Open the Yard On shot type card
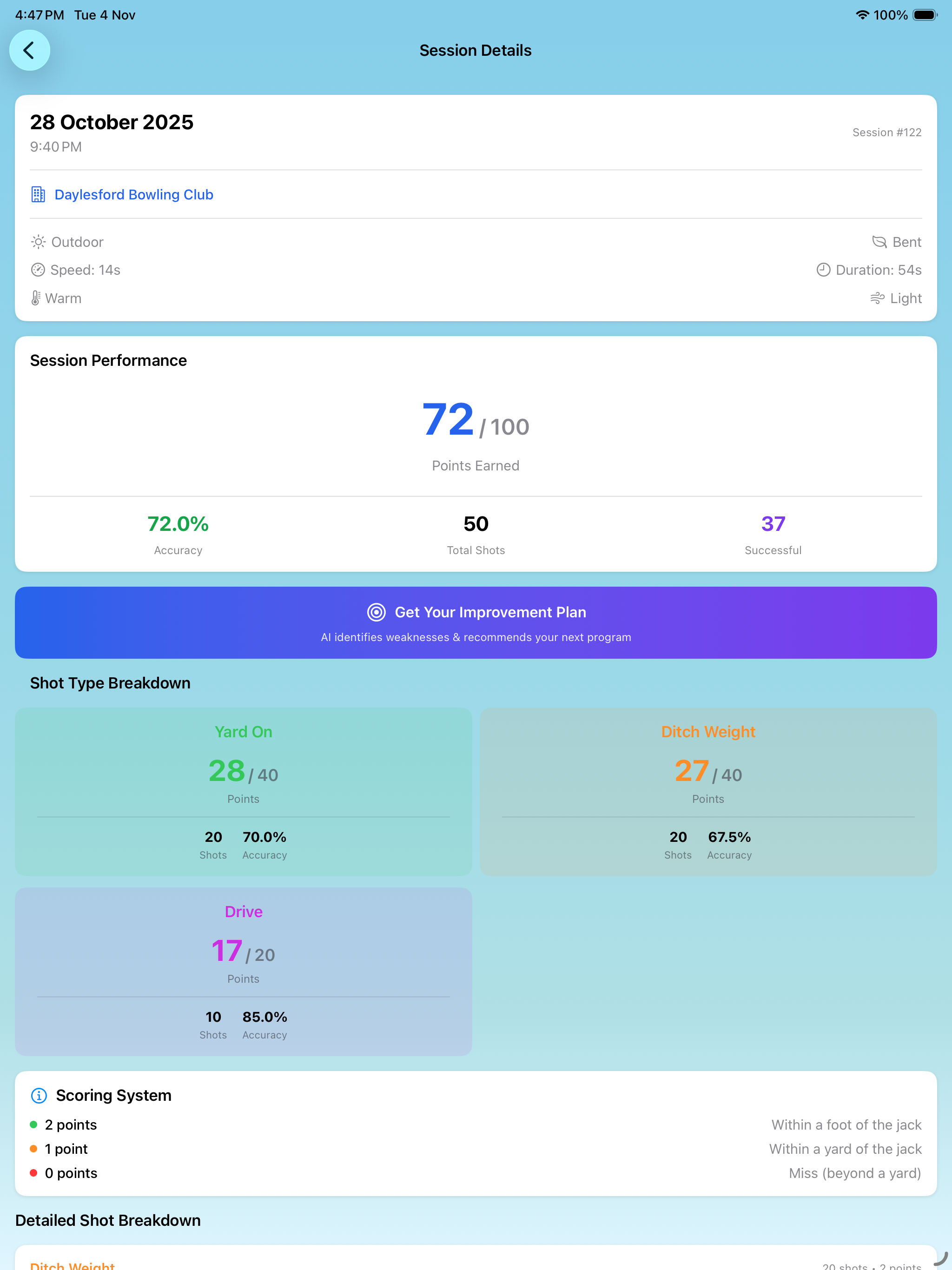 244,791
